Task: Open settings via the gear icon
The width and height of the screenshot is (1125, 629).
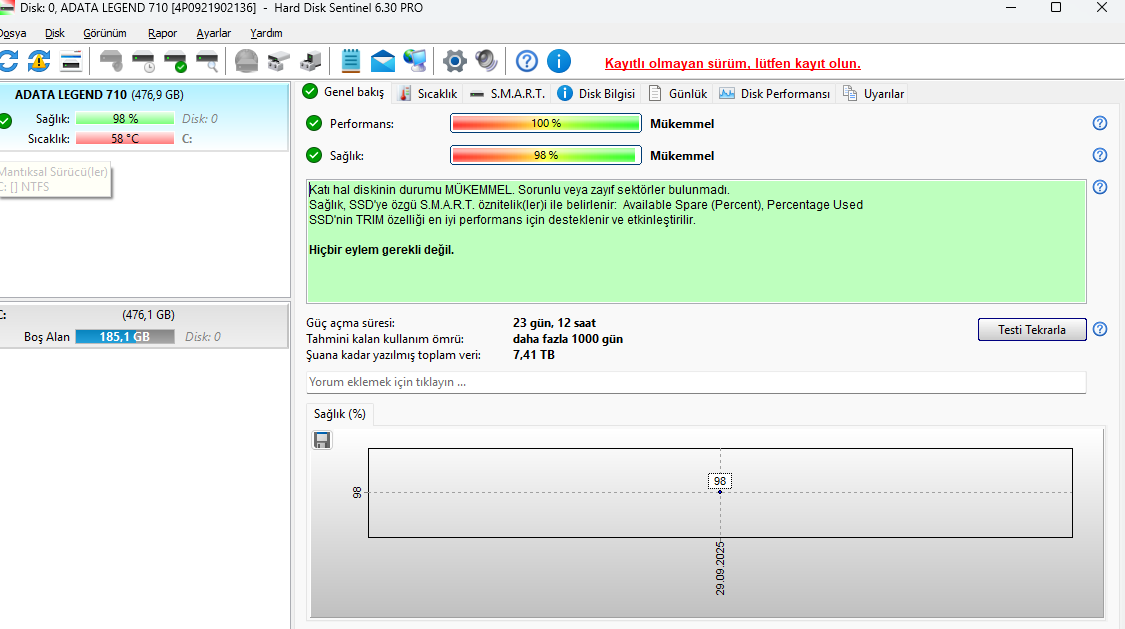Action: point(454,62)
